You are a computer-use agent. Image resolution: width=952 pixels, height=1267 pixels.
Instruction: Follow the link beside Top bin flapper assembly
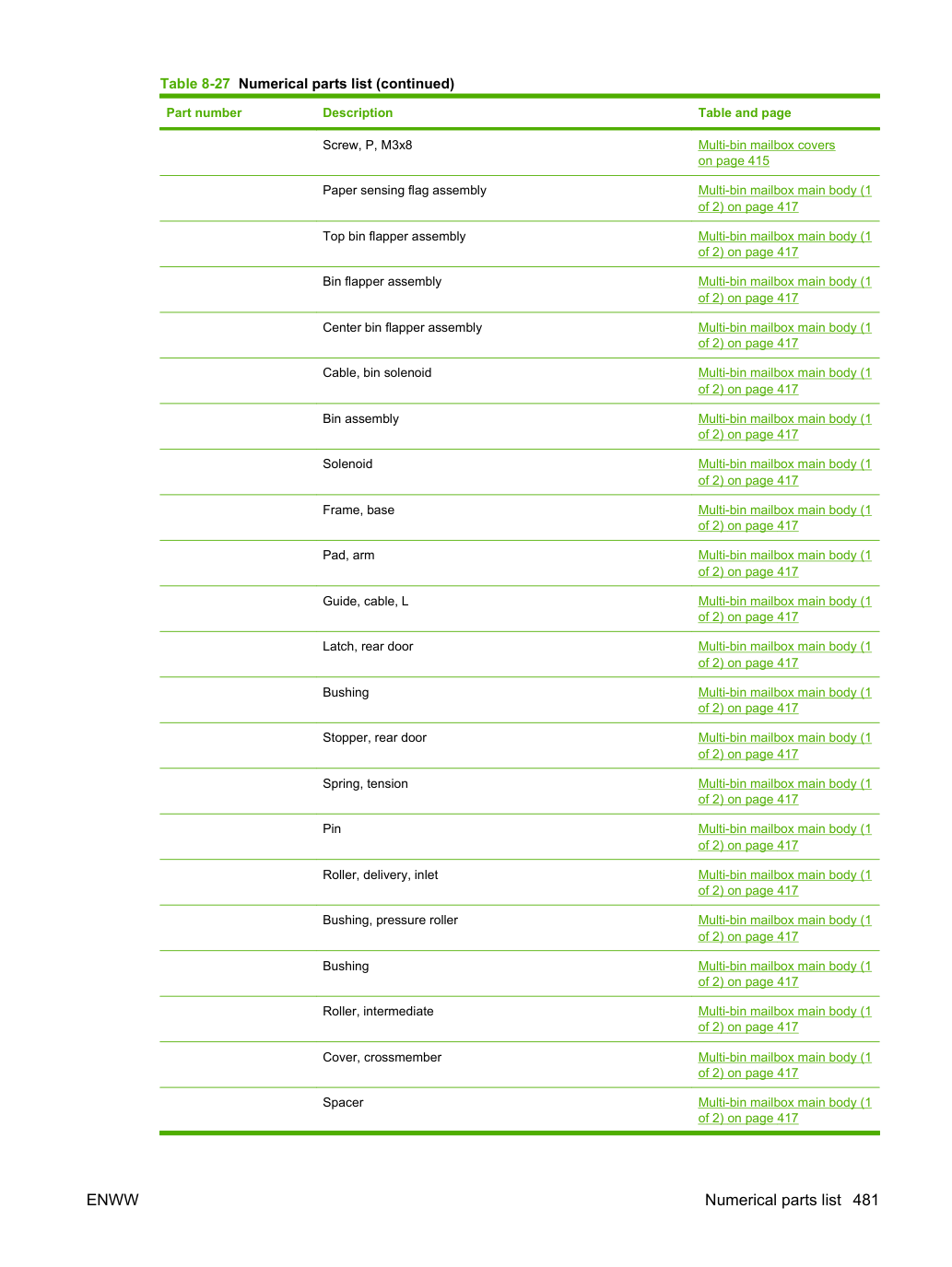point(784,244)
